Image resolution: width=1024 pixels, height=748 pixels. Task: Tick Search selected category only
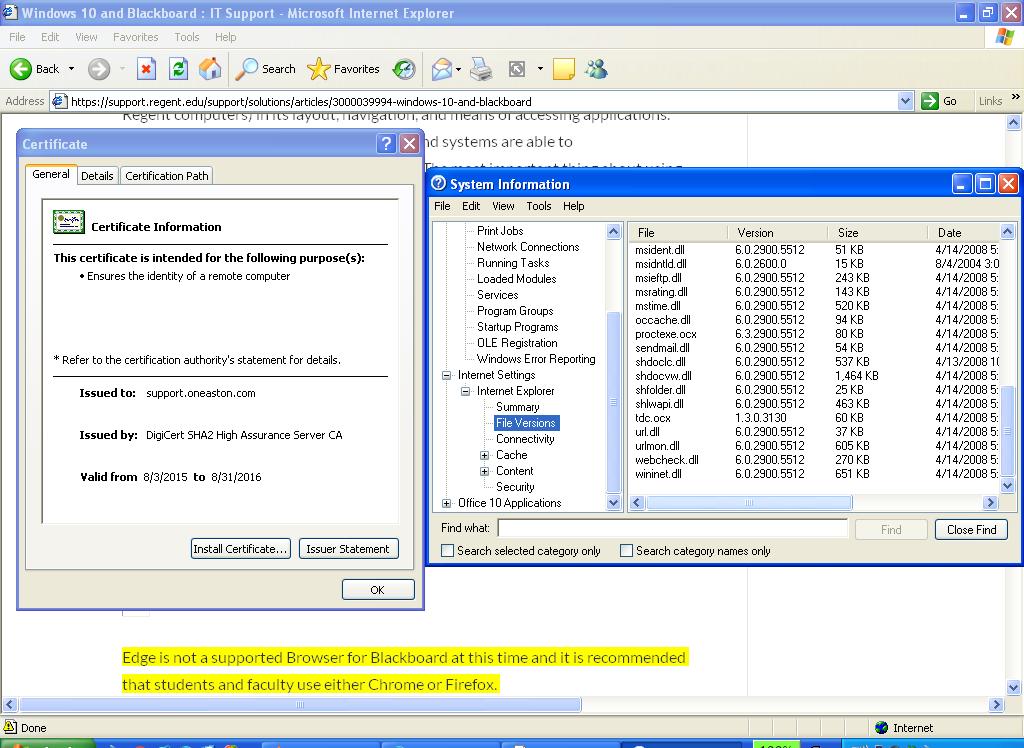447,551
